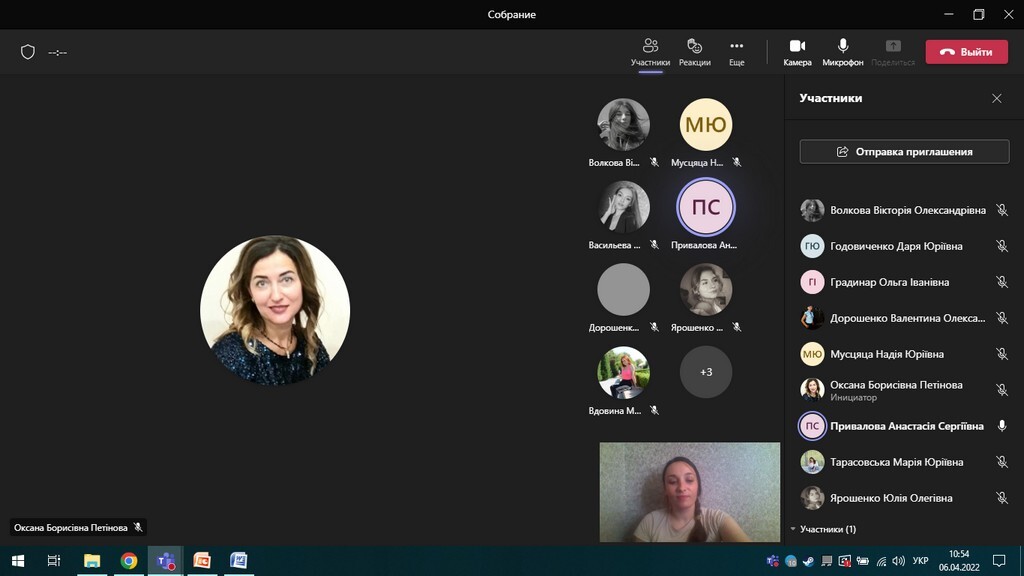
Task: Open the More options ellipsis menu
Action: coord(736,51)
